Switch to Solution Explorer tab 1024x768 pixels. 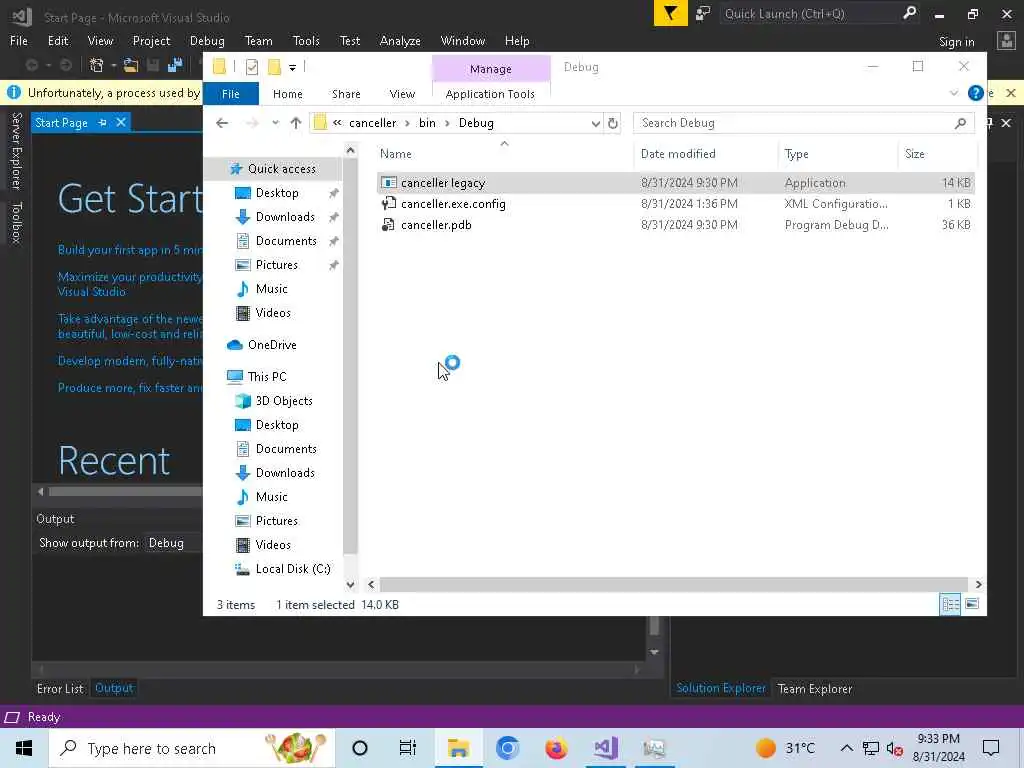click(721, 688)
